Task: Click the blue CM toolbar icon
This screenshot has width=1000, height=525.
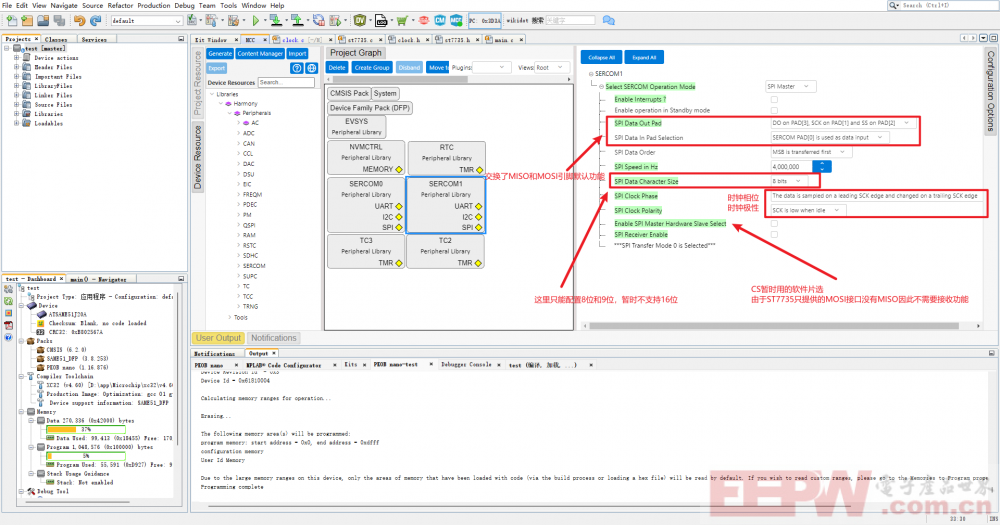Action: pos(440,20)
